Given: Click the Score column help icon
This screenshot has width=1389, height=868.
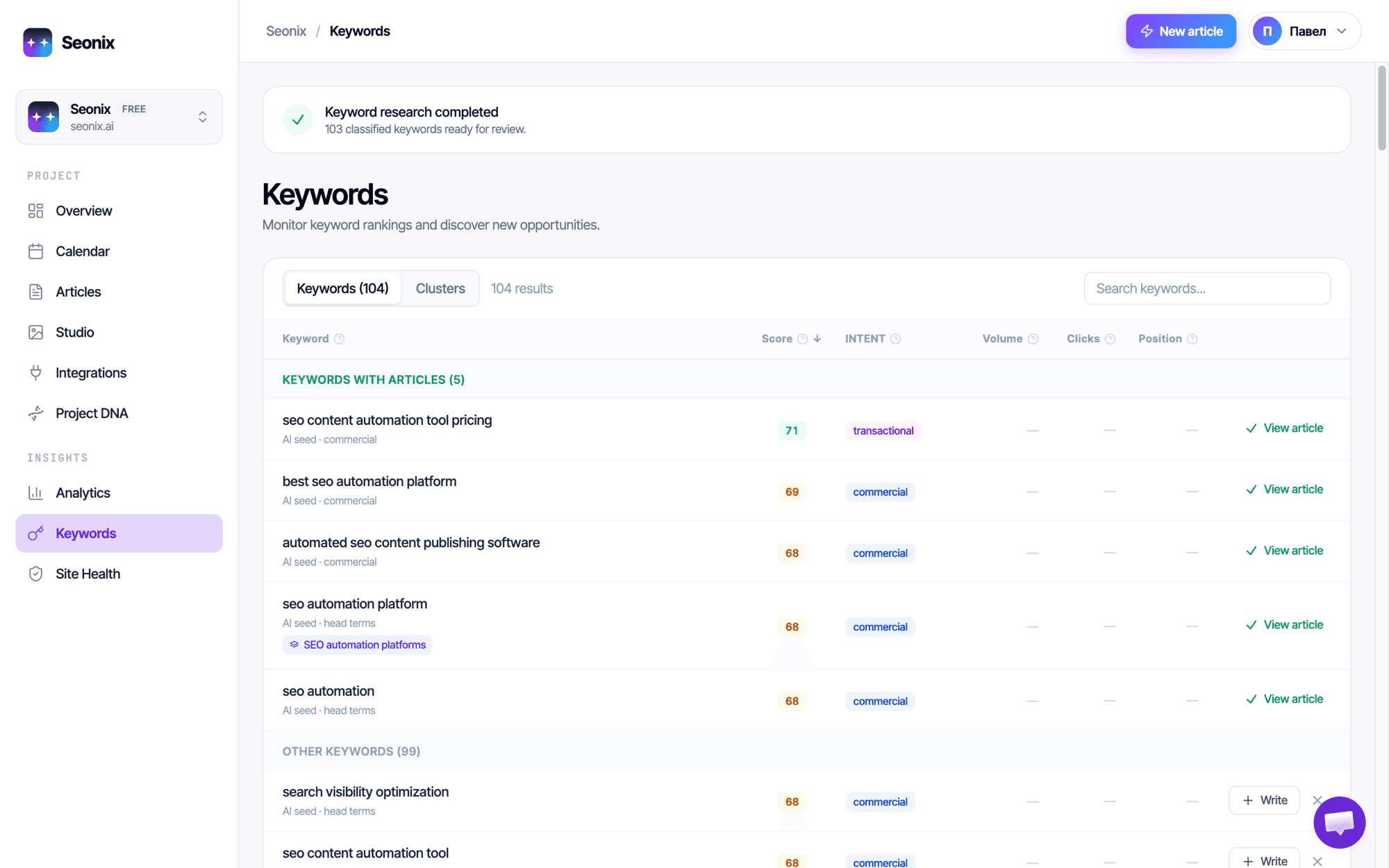Looking at the screenshot, I should (x=802, y=339).
